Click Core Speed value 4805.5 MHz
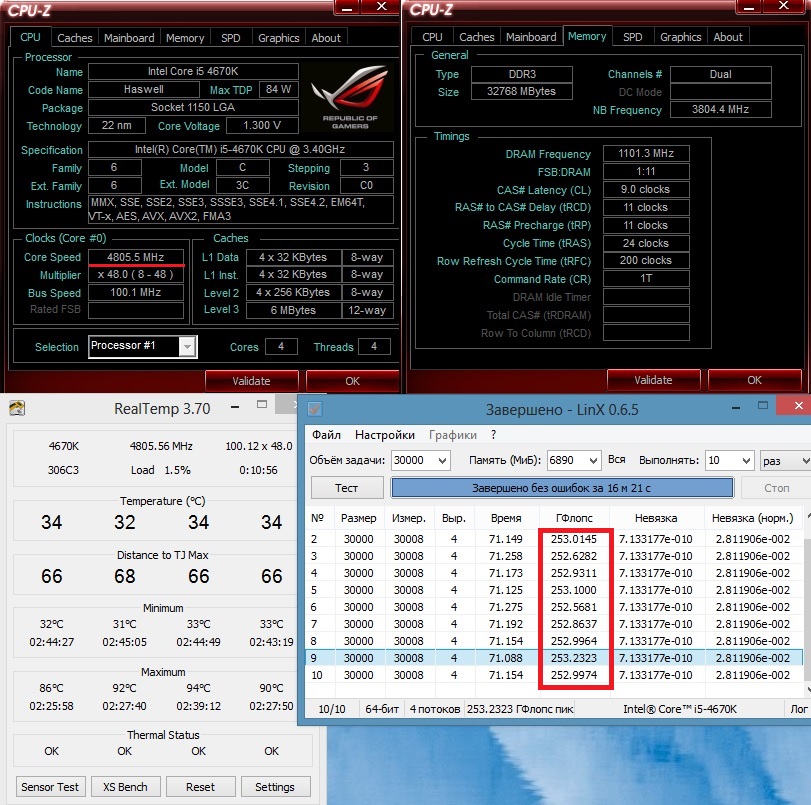This screenshot has height=805, width=811. tap(136, 257)
